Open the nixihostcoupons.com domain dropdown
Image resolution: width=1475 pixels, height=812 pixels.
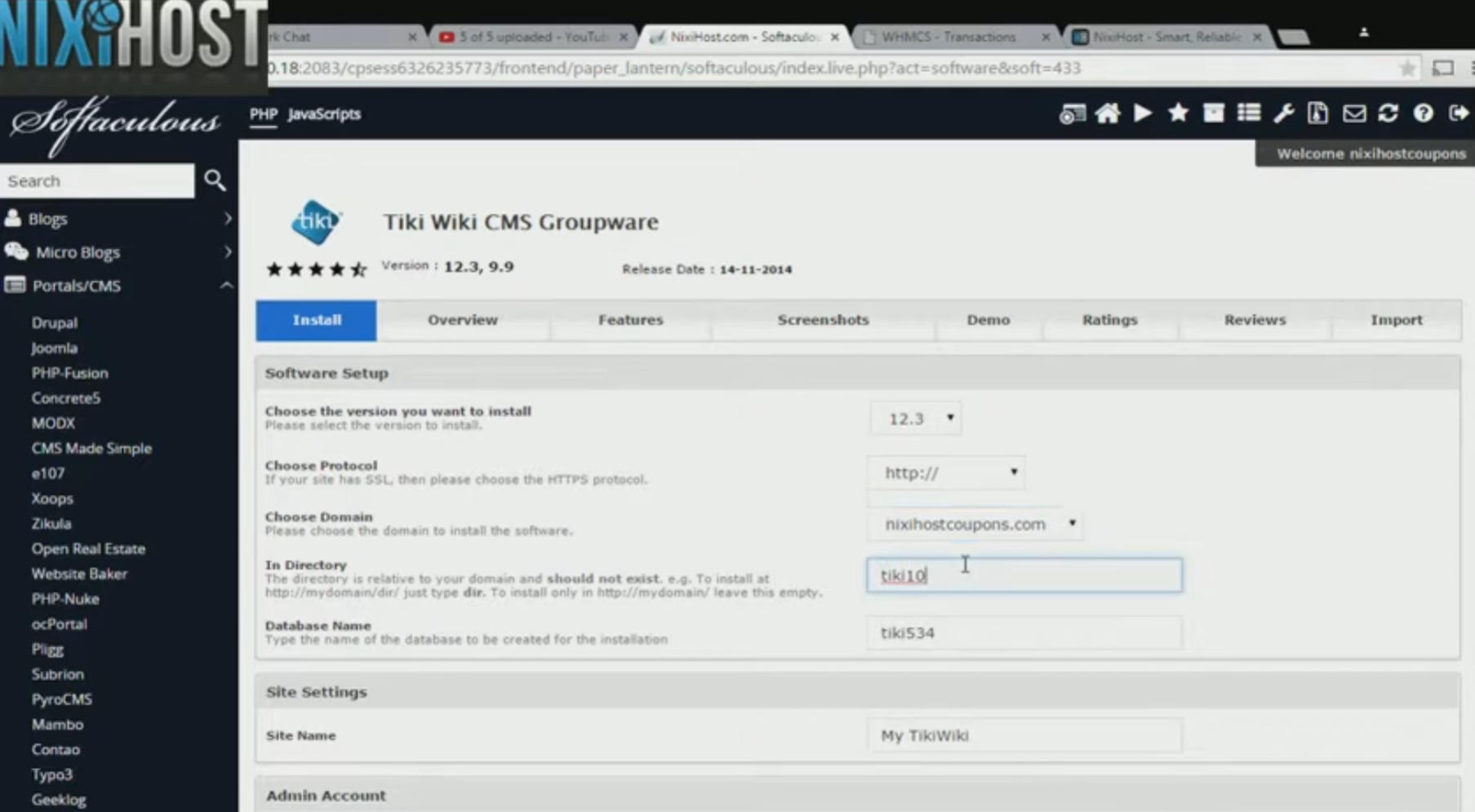pyautogui.click(x=976, y=524)
